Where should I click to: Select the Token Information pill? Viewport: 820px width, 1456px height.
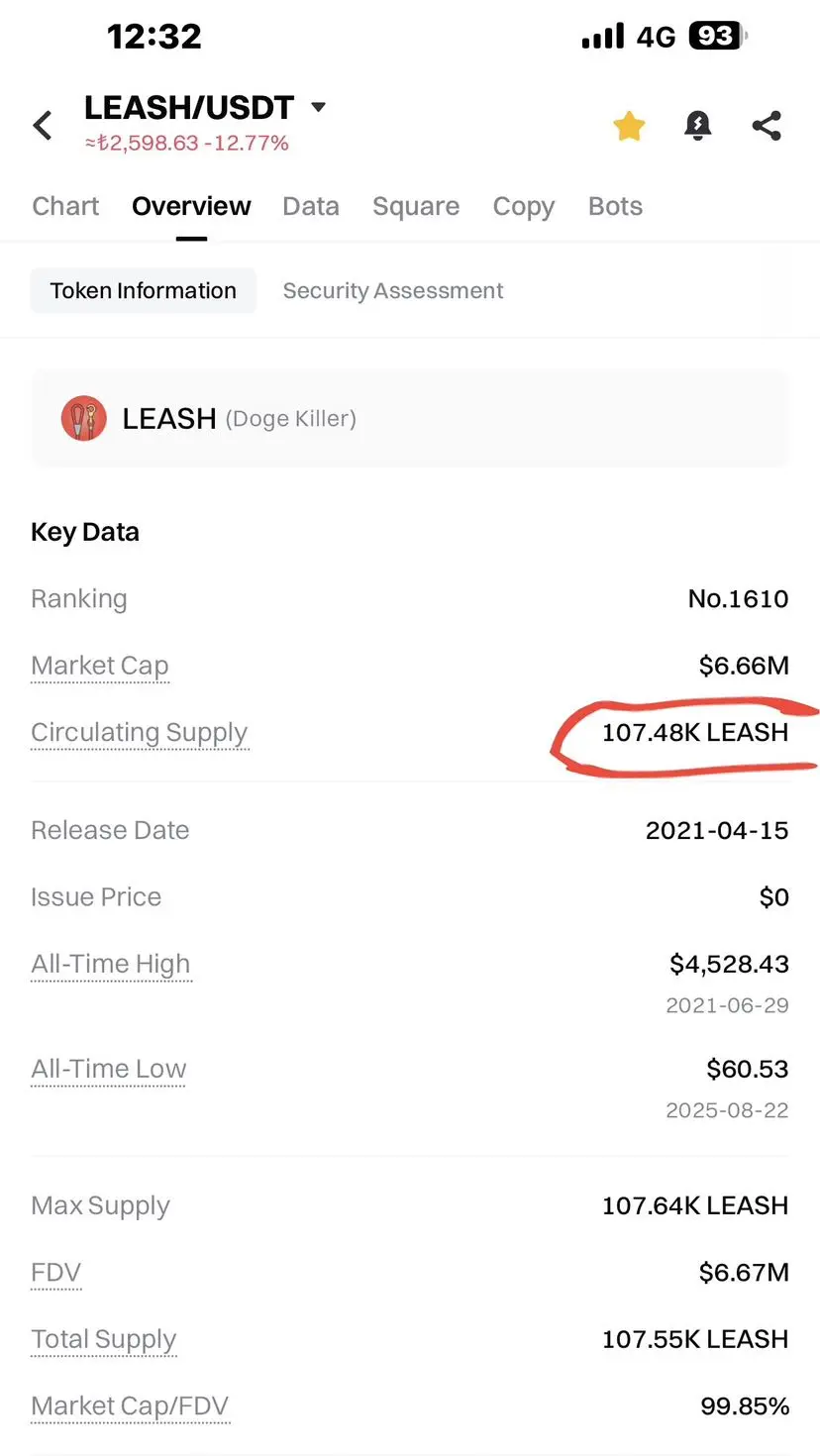(144, 290)
